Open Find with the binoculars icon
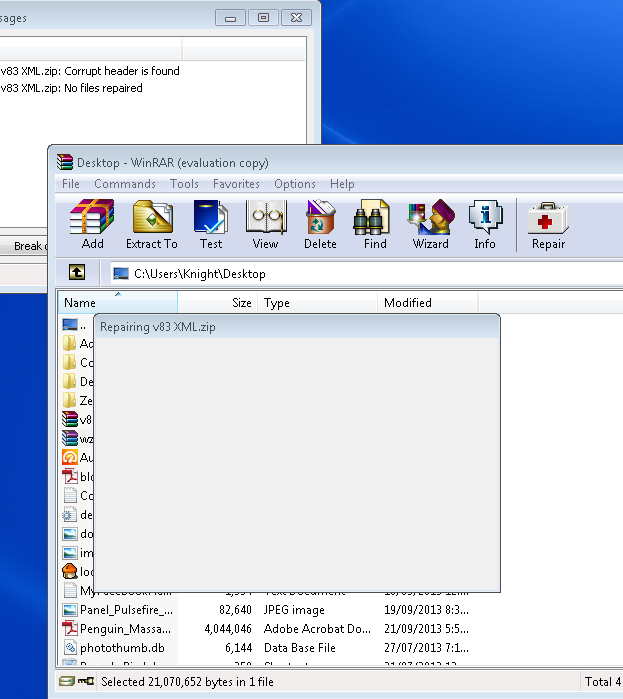Image resolution: width=623 pixels, height=699 pixels. (x=371, y=217)
